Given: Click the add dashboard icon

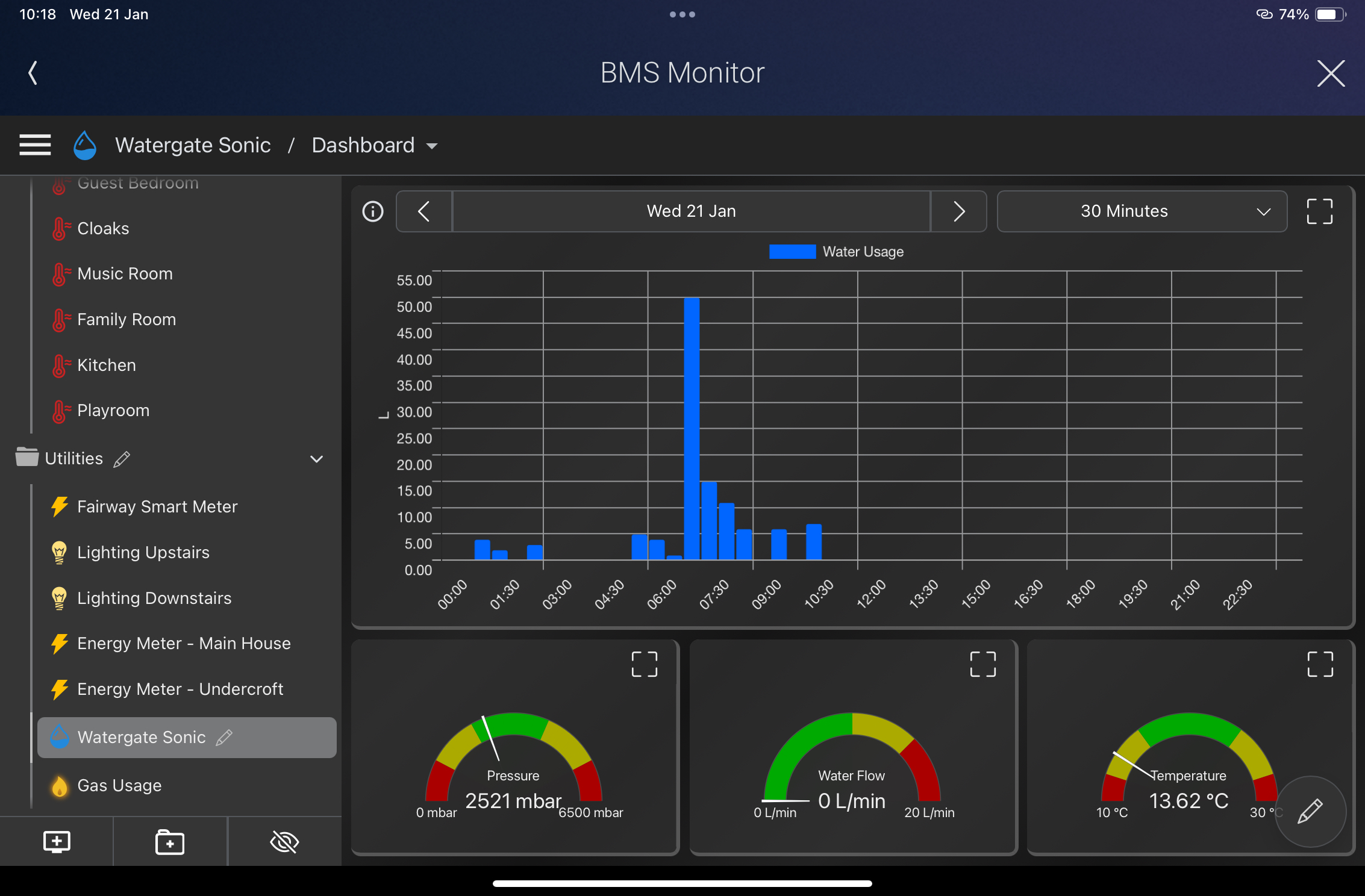Looking at the screenshot, I should tap(57, 842).
